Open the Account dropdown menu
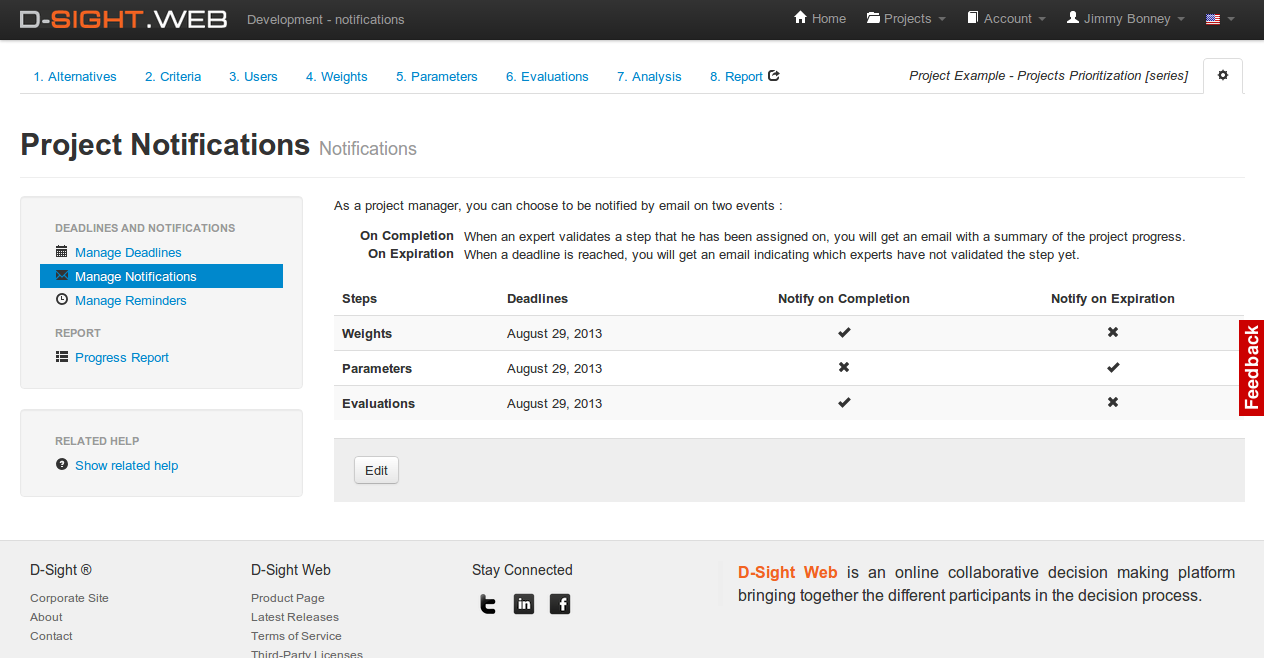This screenshot has width=1264, height=658. click(1006, 19)
